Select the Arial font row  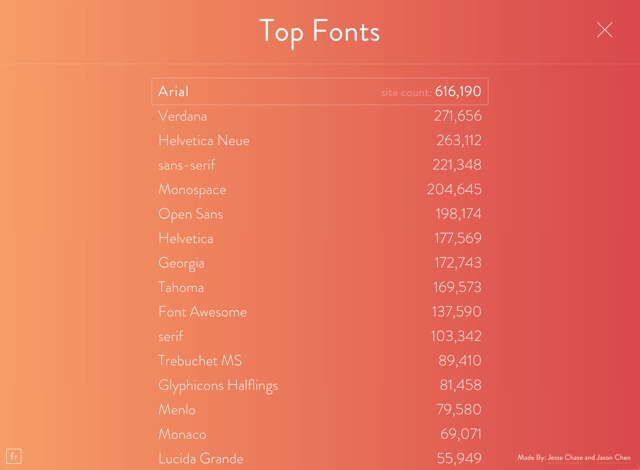tap(320, 91)
